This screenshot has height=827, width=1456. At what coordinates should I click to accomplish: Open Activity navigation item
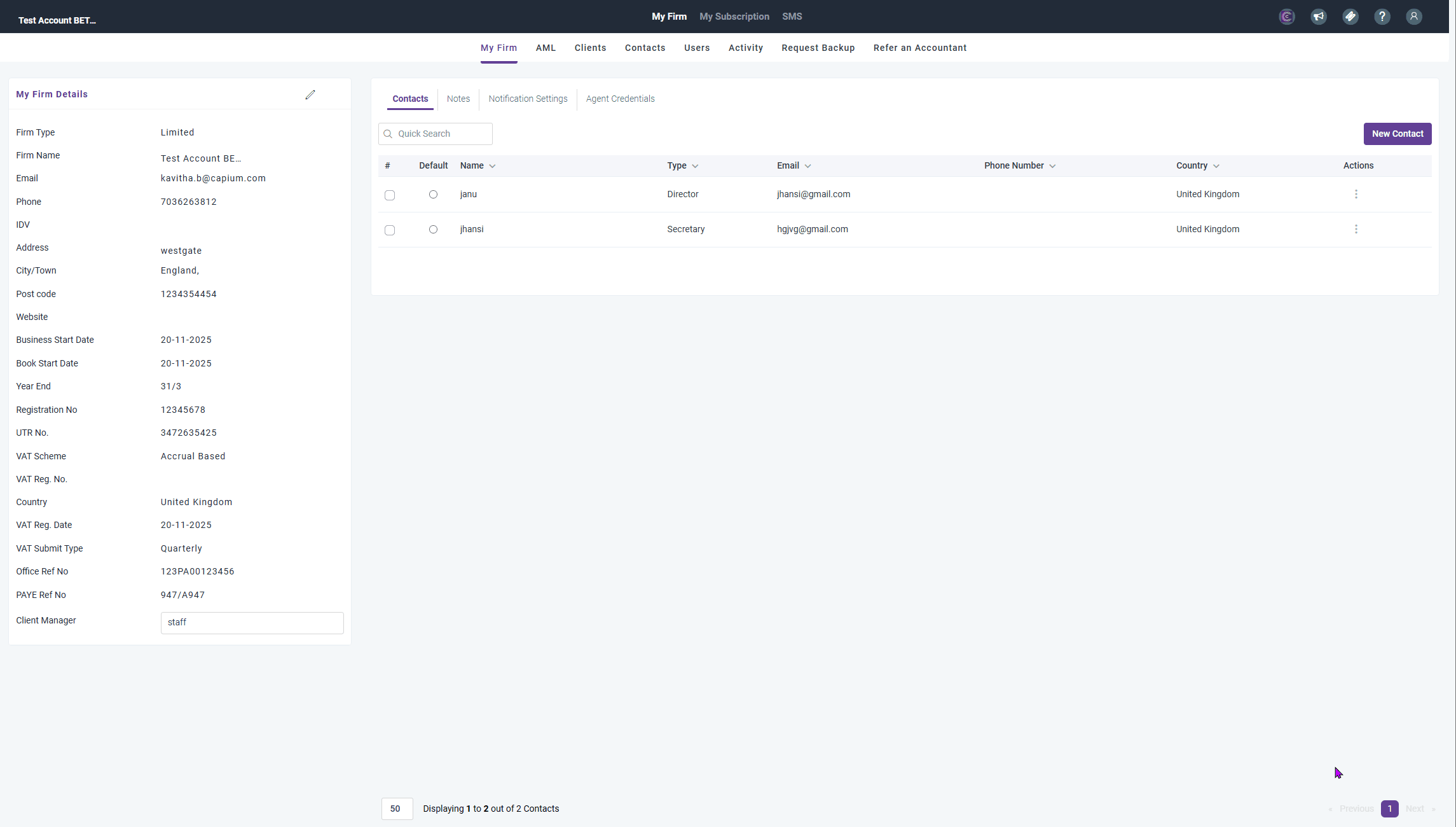(745, 48)
